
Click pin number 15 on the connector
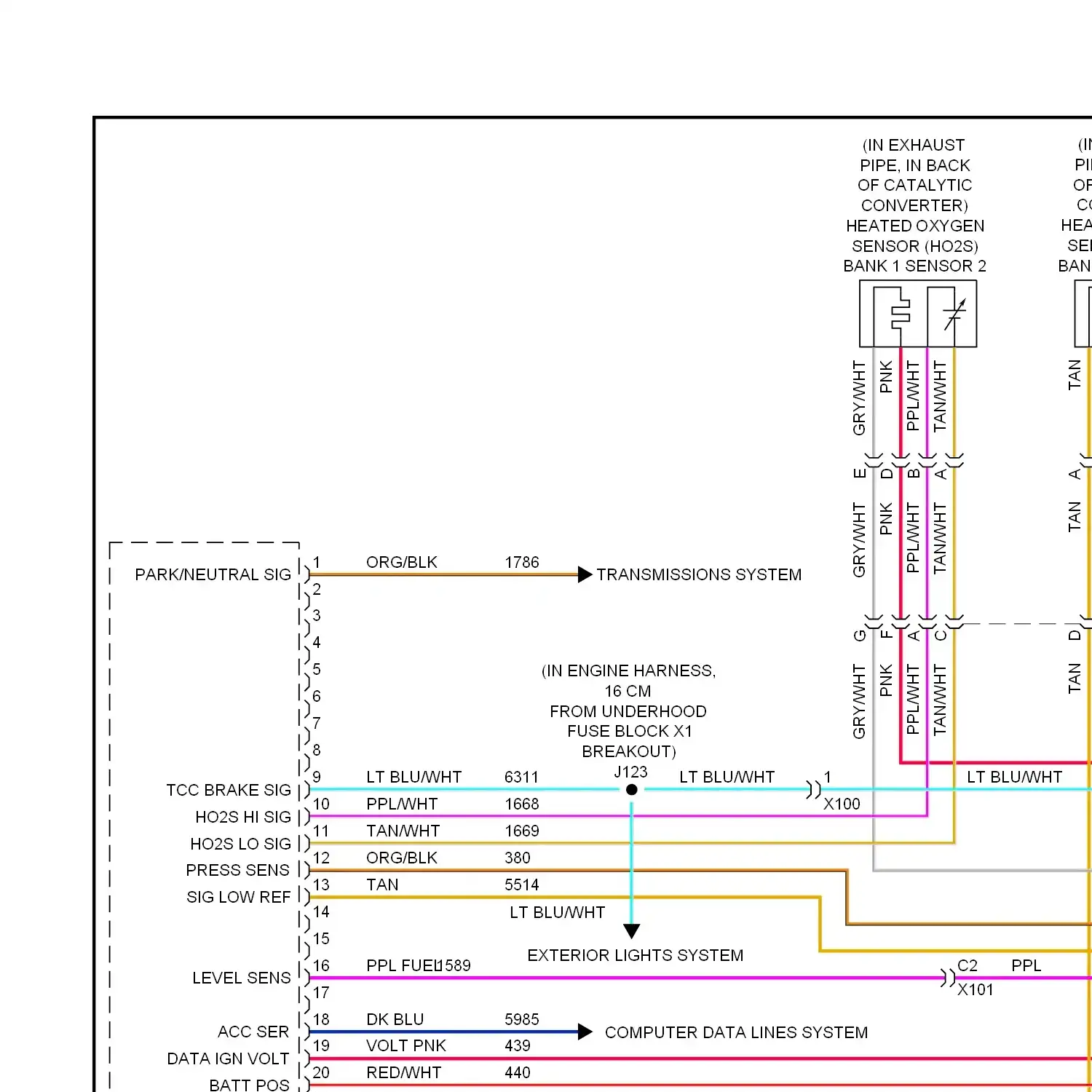pyautogui.click(x=321, y=939)
